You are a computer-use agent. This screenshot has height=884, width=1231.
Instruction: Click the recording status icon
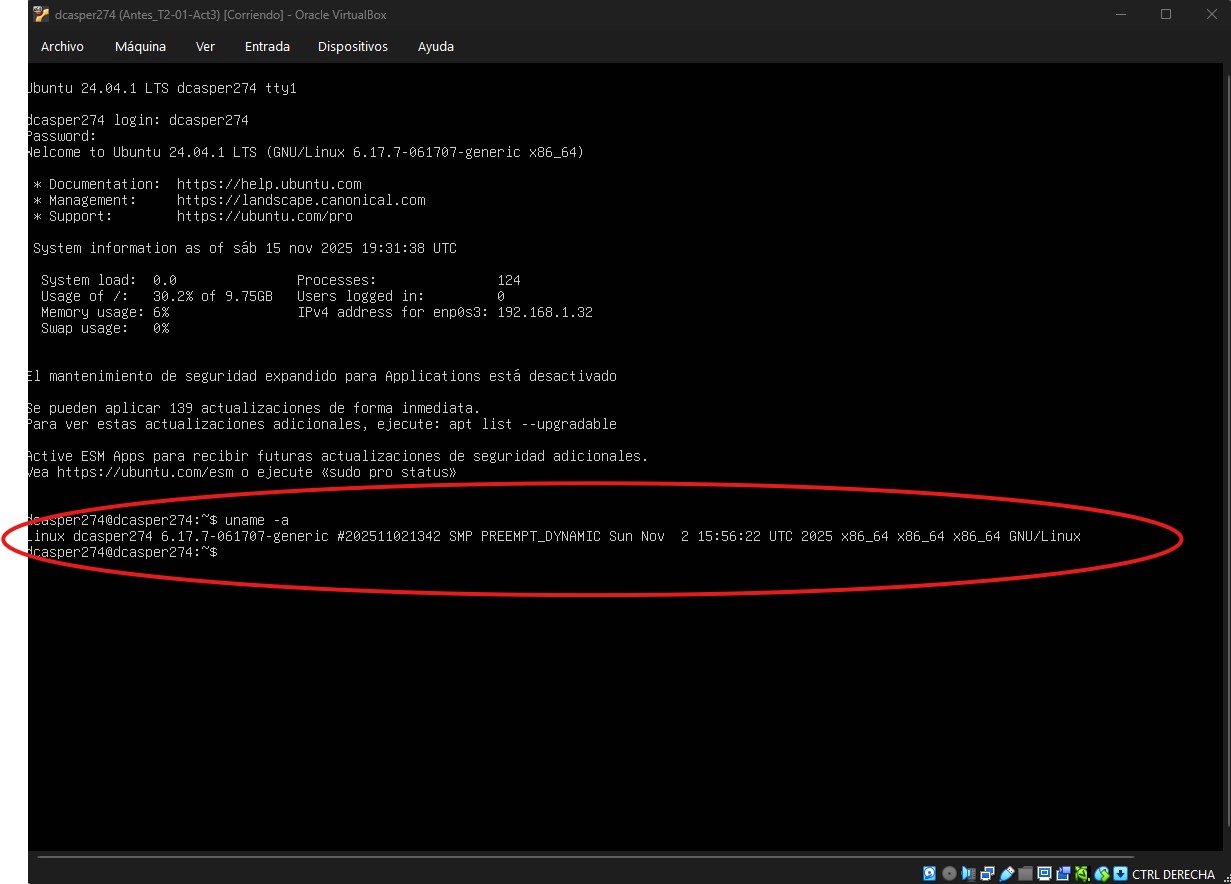tap(1063, 873)
